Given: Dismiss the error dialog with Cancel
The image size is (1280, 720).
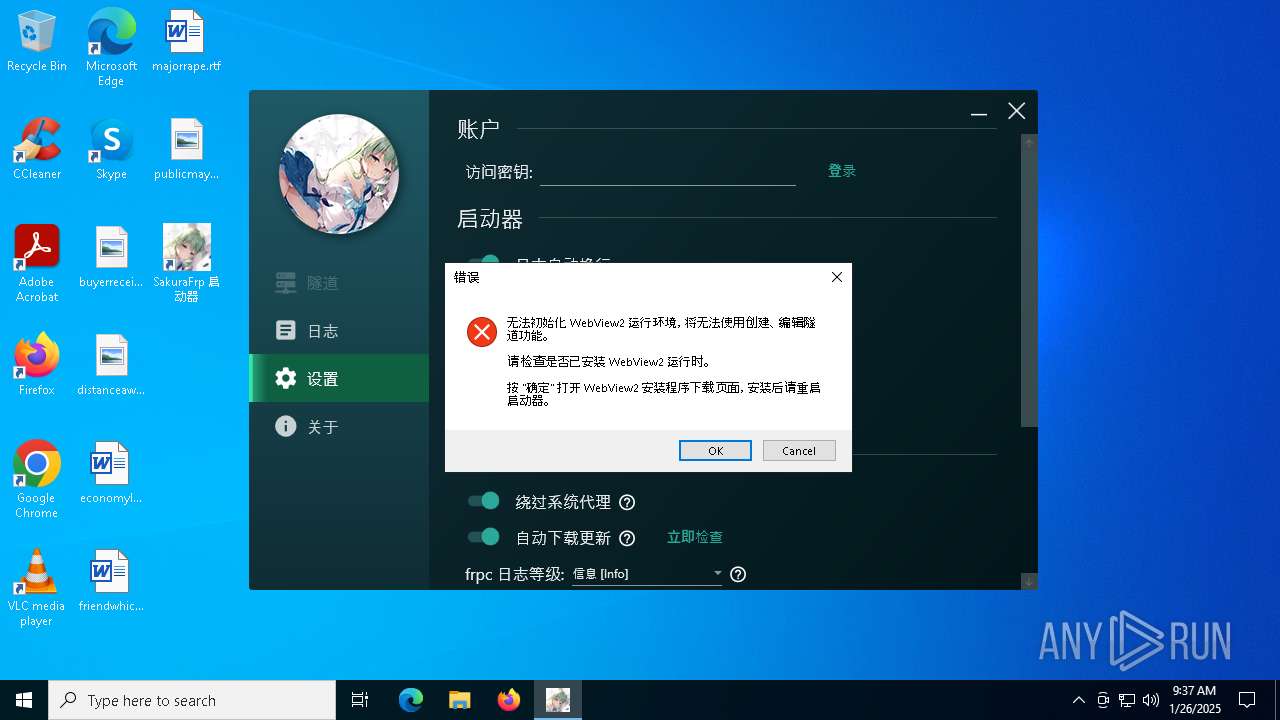Looking at the screenshot, I should tap(799, 450).
